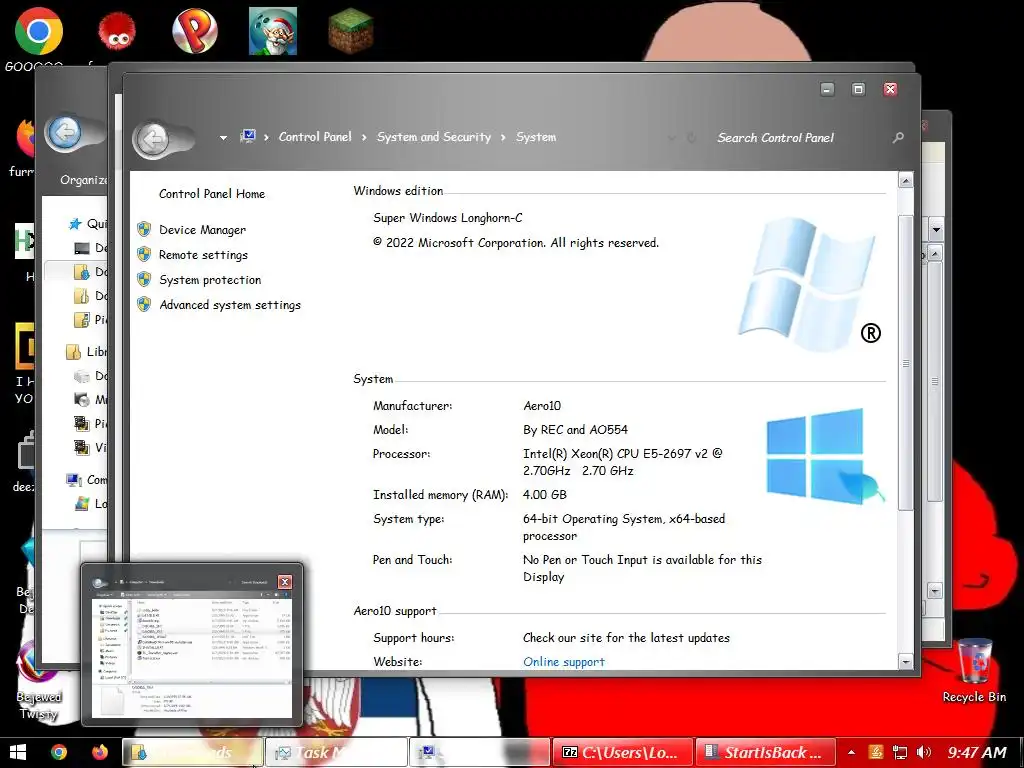
Task: Open the volume control in system tray
Action: [923, 752]
